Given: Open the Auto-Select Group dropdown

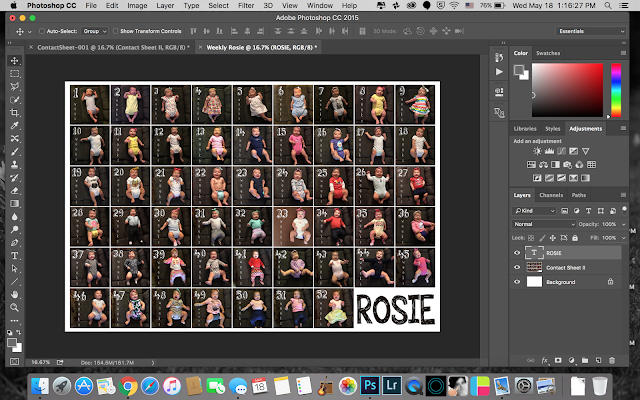Looking at the screenshot, I should (95, 31).
